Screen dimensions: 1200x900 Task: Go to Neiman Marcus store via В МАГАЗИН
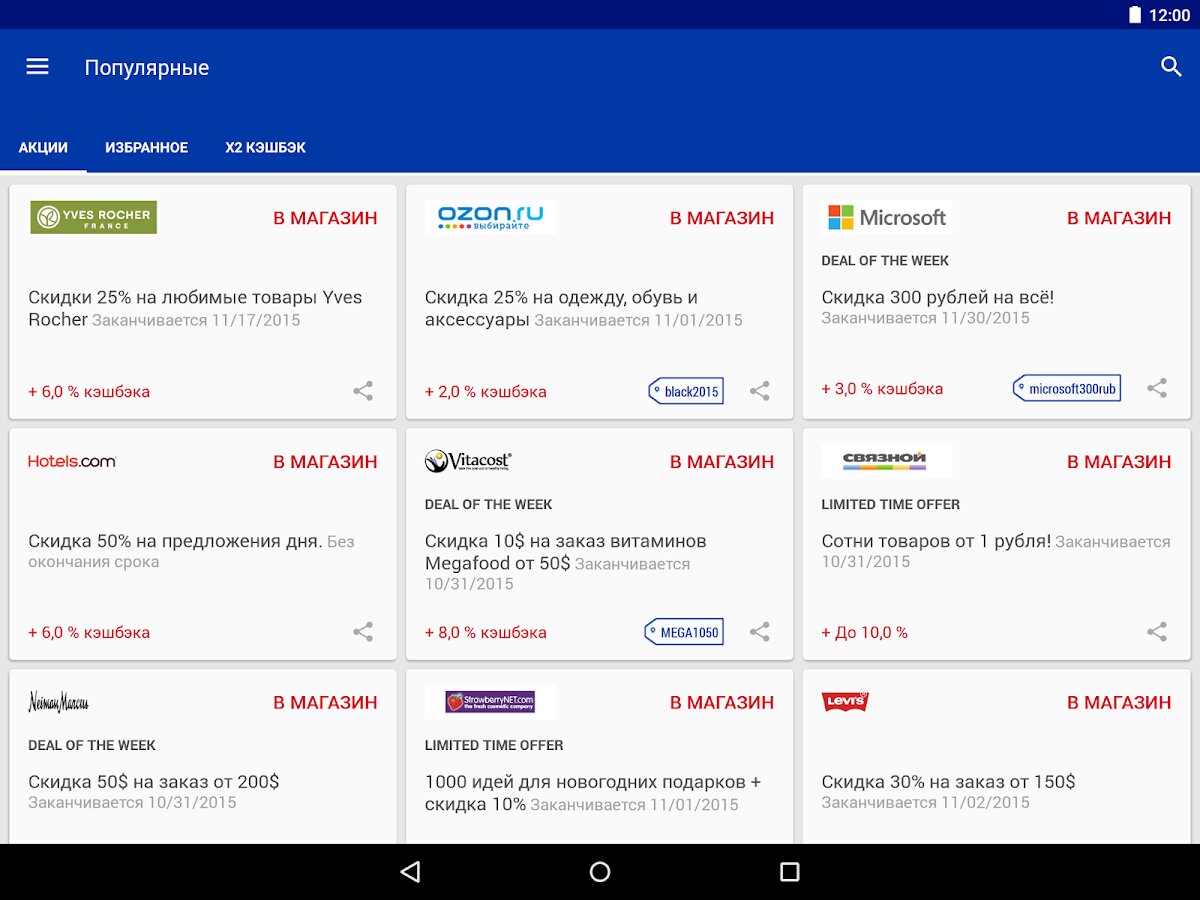click(x=326, y=703)
